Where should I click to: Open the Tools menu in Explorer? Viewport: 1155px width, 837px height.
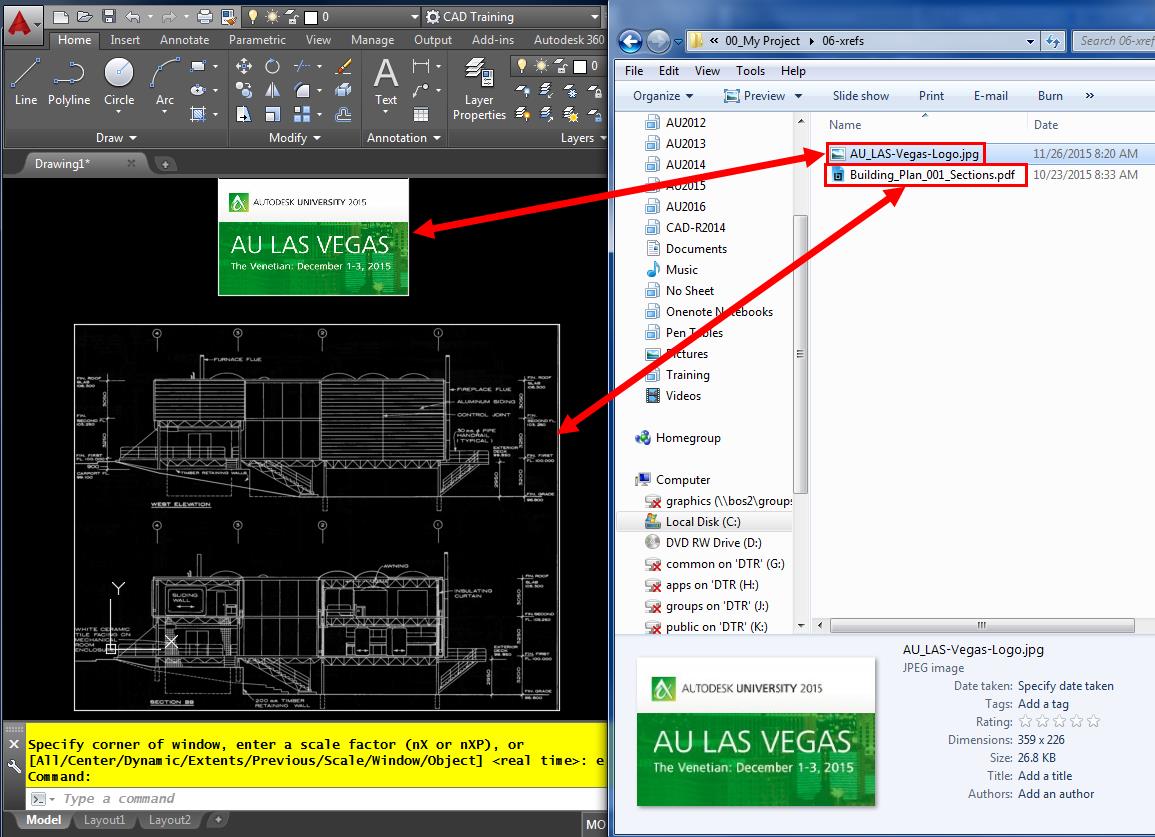tap(750, 70)
